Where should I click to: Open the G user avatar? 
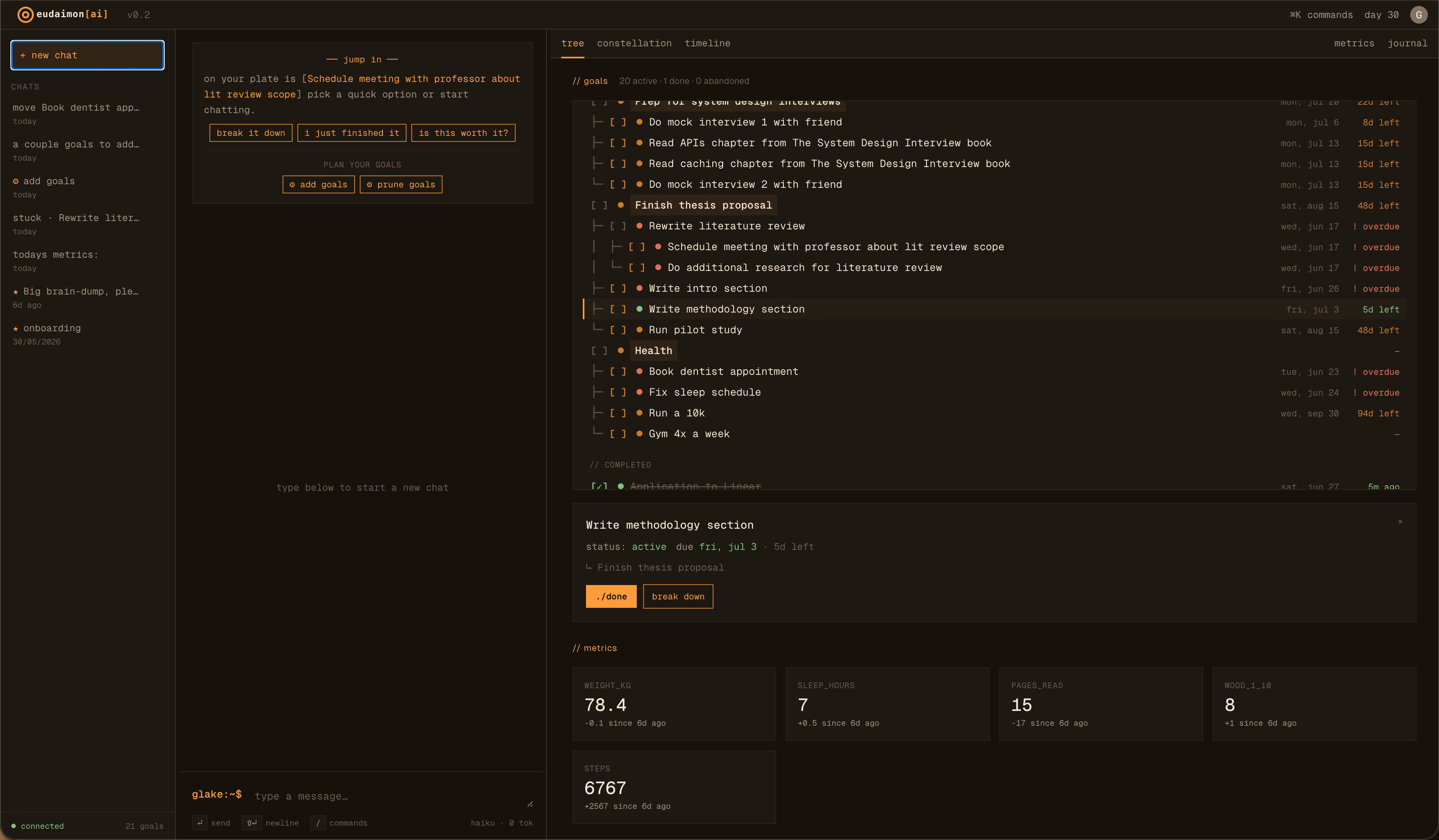pyautogui.click(x=1419, y=15)
